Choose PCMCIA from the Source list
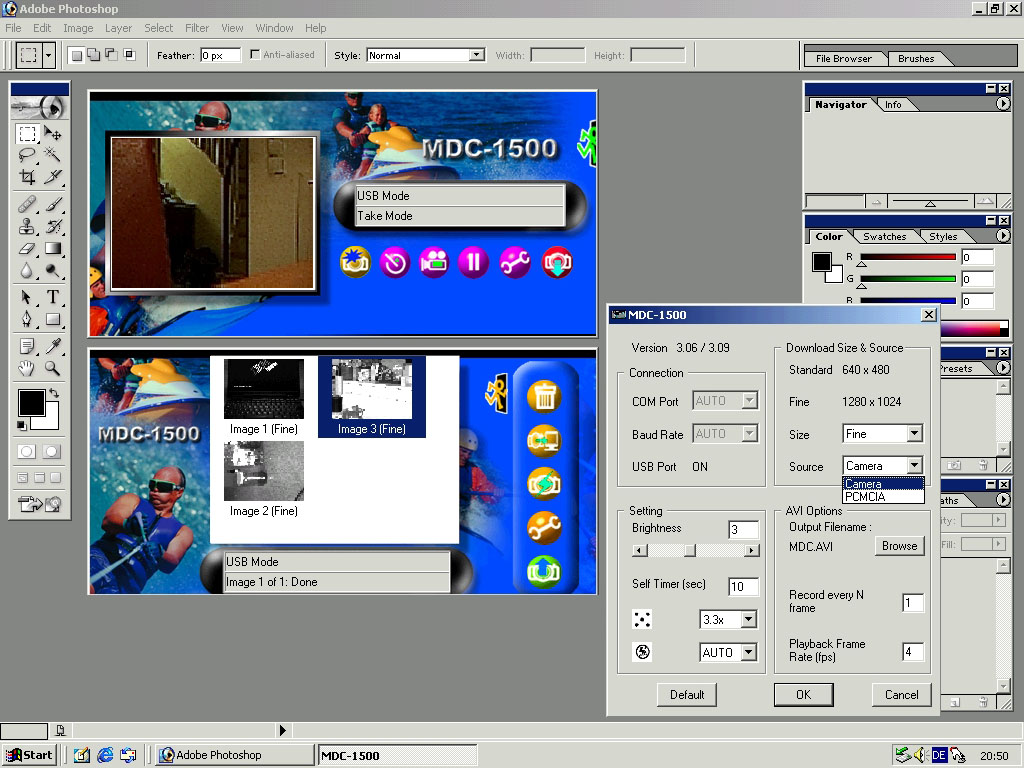The width and height of the screenshot is (1024, 768). click(884, 497)
